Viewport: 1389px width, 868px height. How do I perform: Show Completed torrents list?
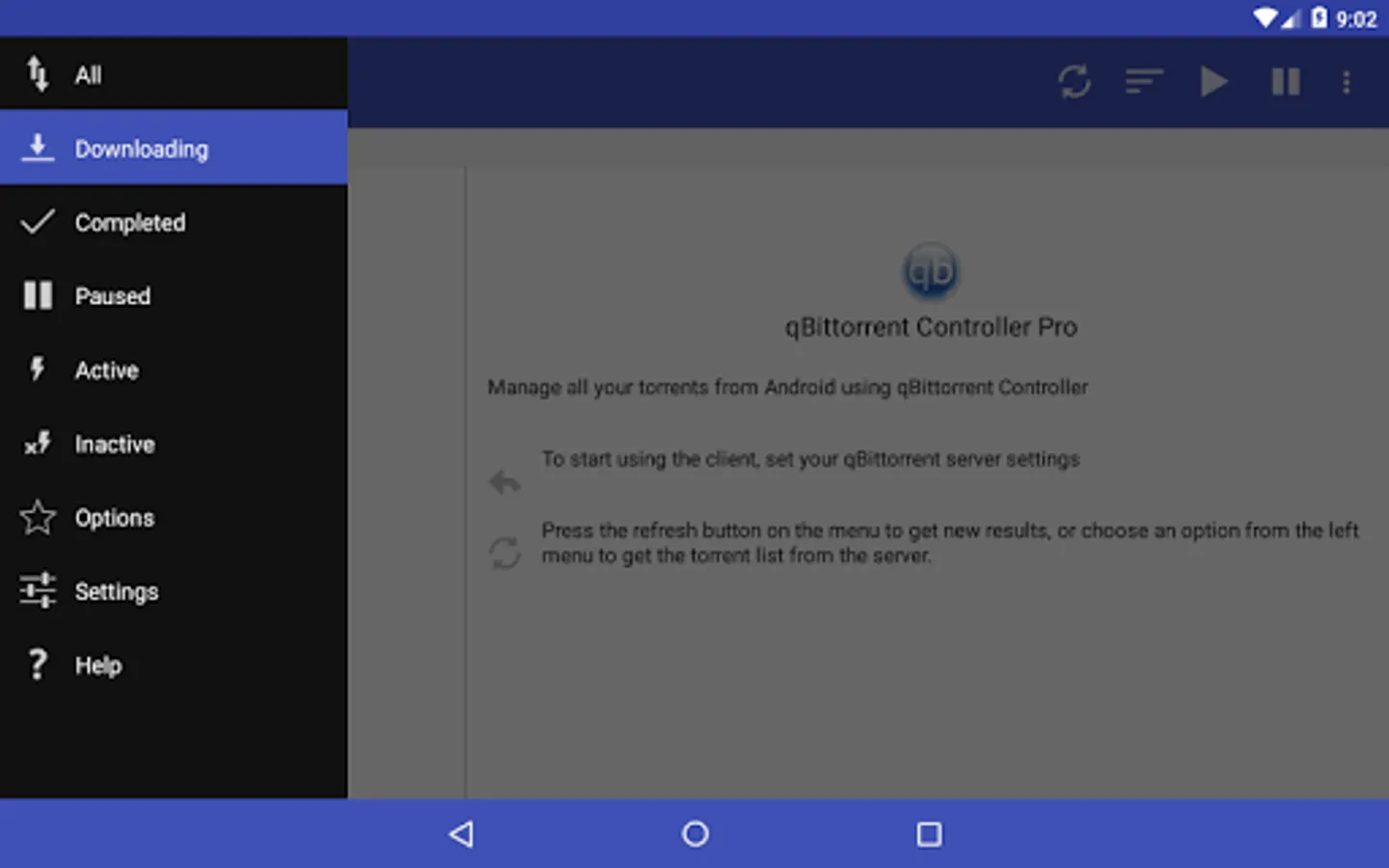(174, 222)
